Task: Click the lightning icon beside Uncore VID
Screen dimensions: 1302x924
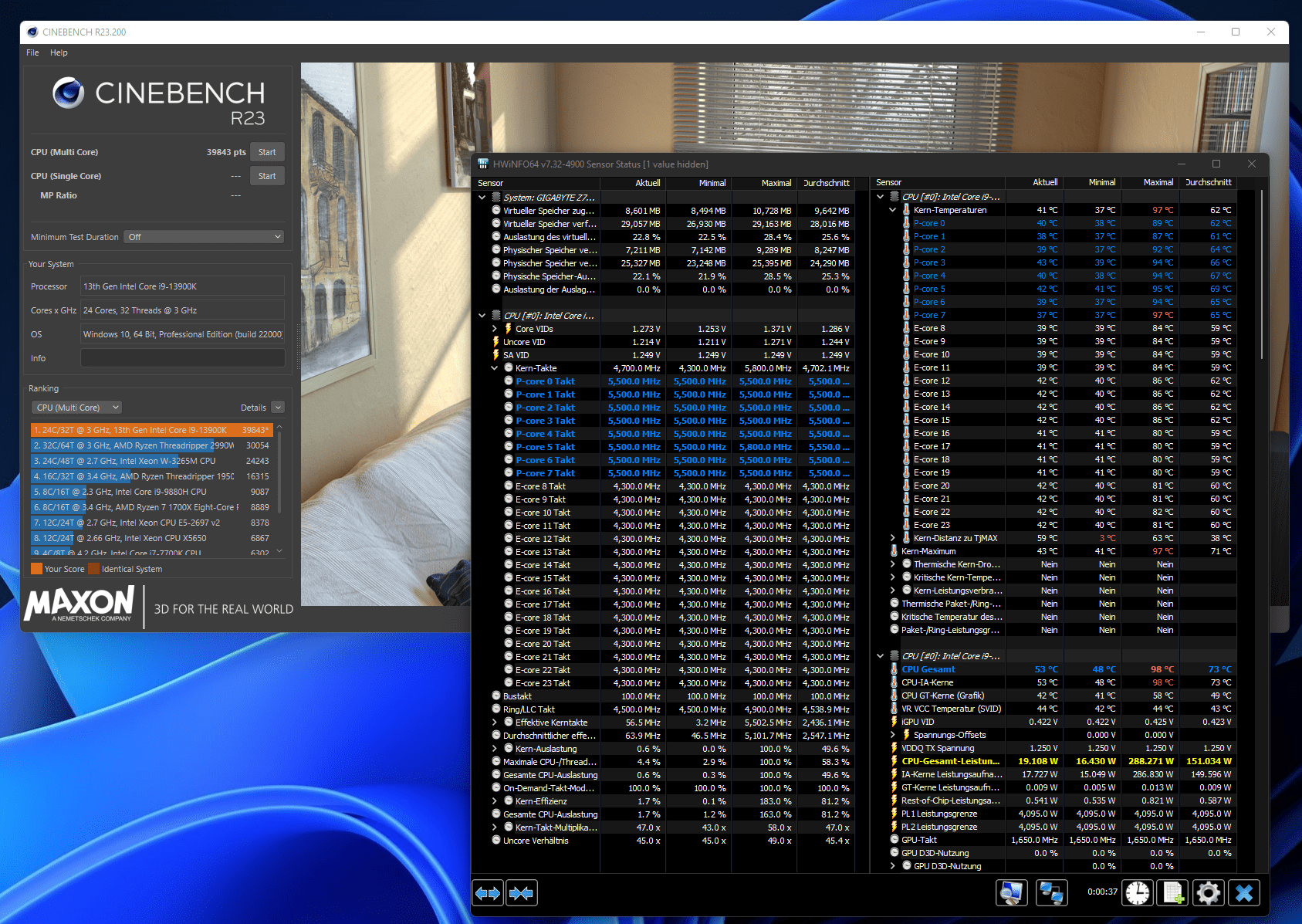Action: coord(496,342)
